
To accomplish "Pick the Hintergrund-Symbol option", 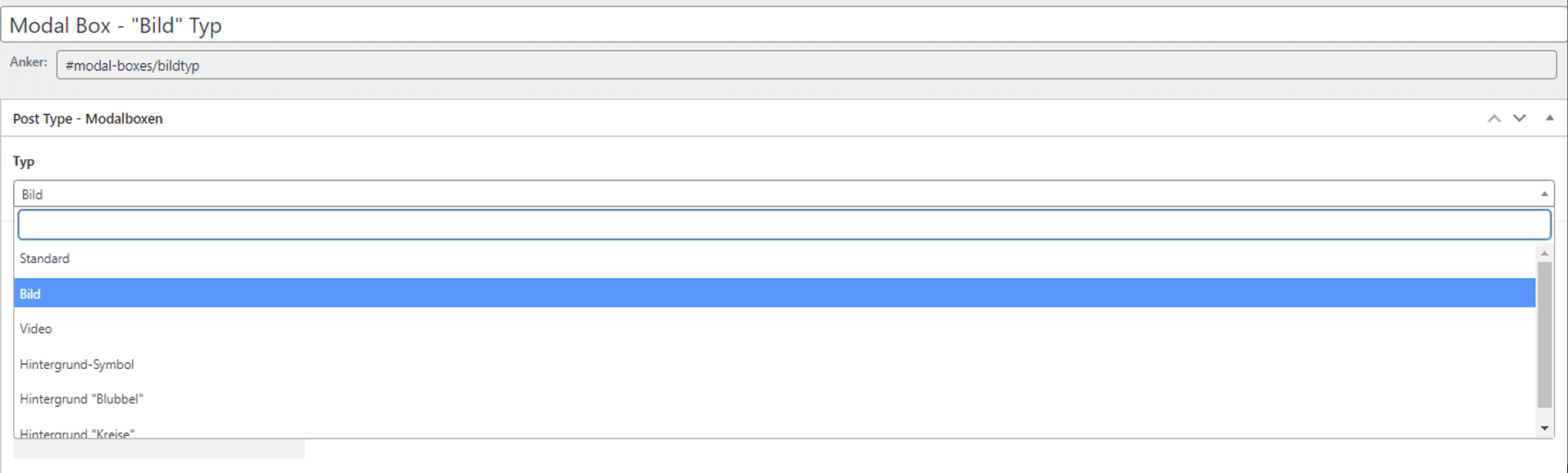I will pyautogui.click(x=77, y=364).
